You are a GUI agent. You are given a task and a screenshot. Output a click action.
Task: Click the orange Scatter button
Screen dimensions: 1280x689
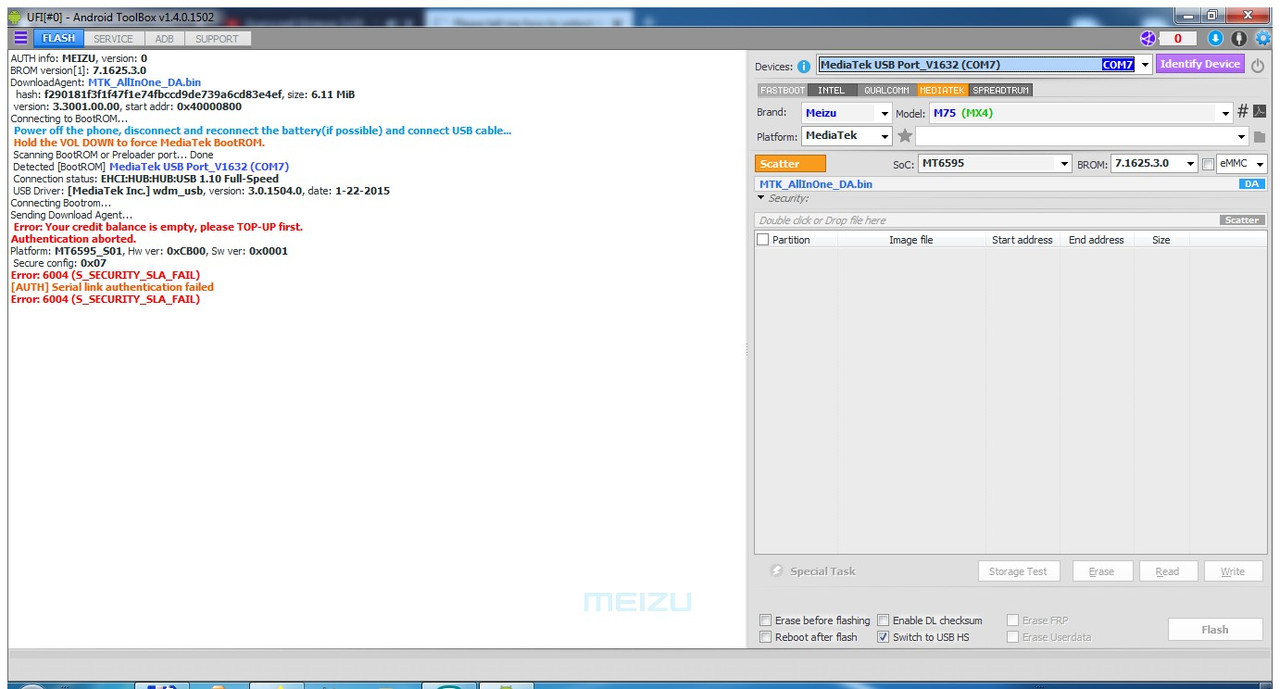pos(790,164)
